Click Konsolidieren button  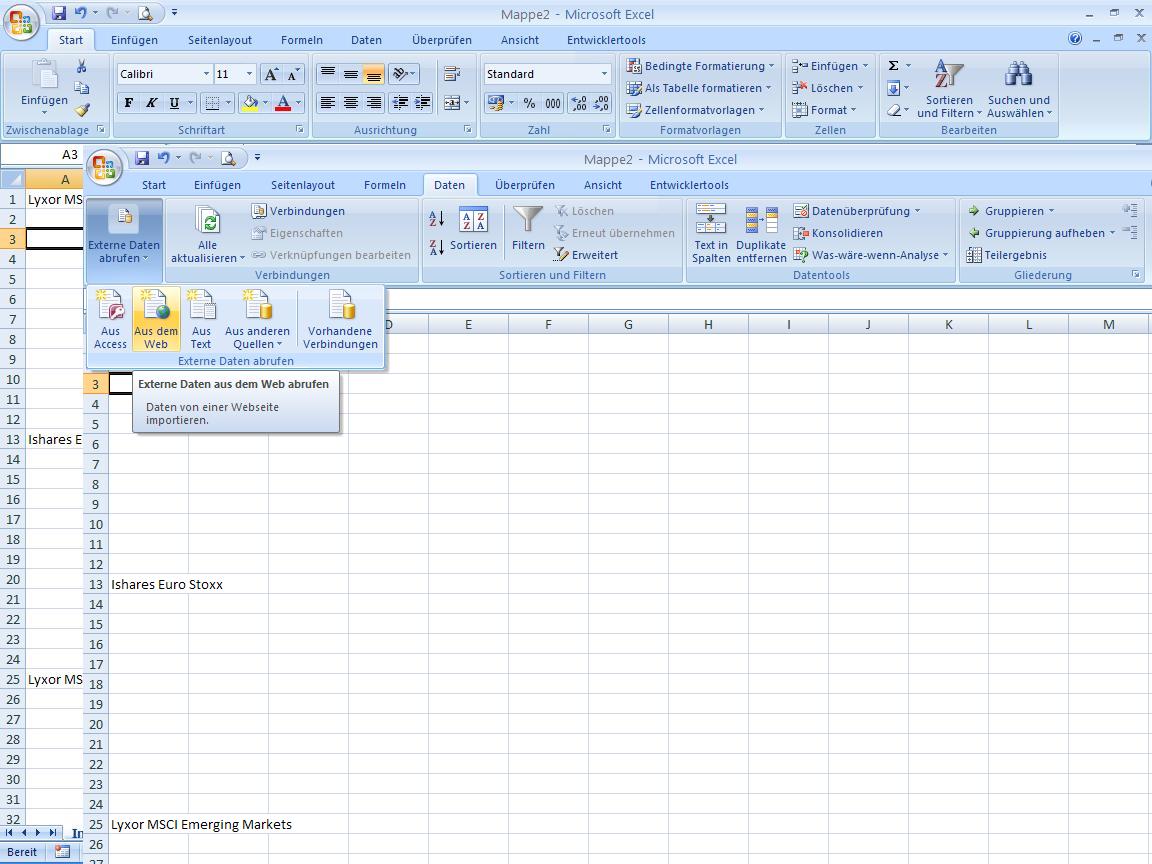coord(838,233)
